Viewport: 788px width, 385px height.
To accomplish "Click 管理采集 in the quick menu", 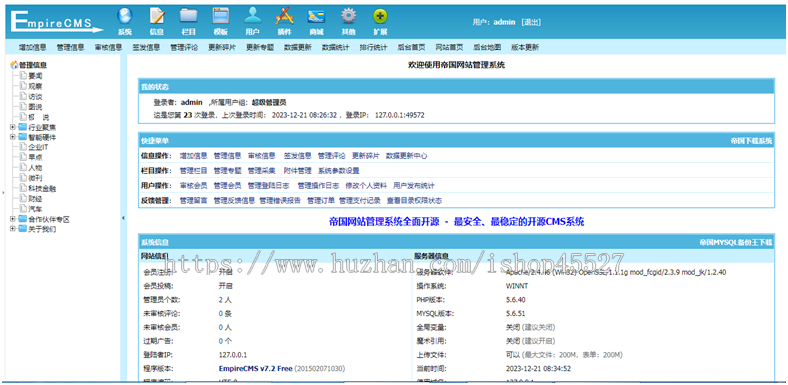I will pos(261,170).
